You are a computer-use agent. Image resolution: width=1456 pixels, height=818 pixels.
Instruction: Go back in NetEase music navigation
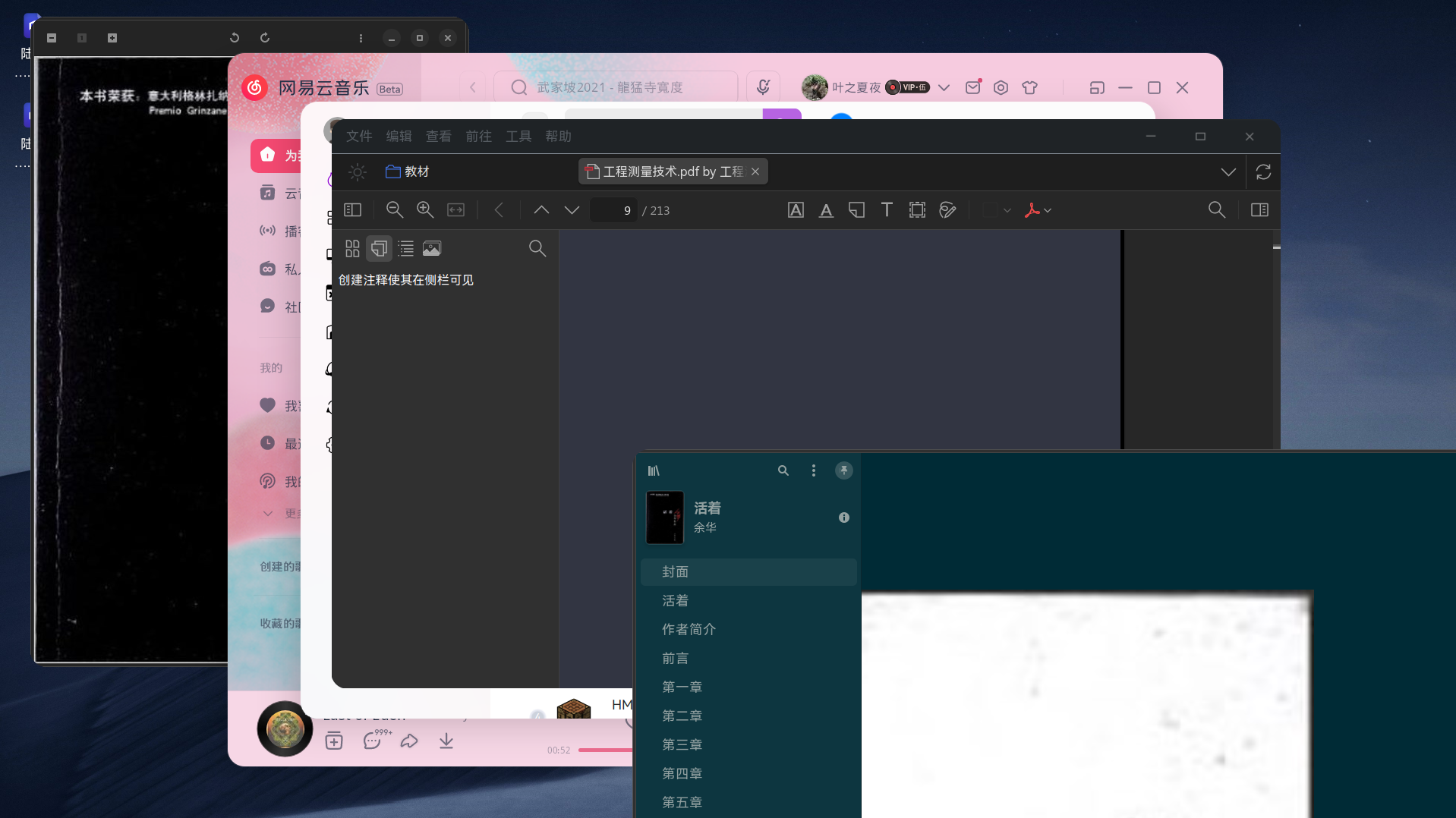click(x=473, y=88)
